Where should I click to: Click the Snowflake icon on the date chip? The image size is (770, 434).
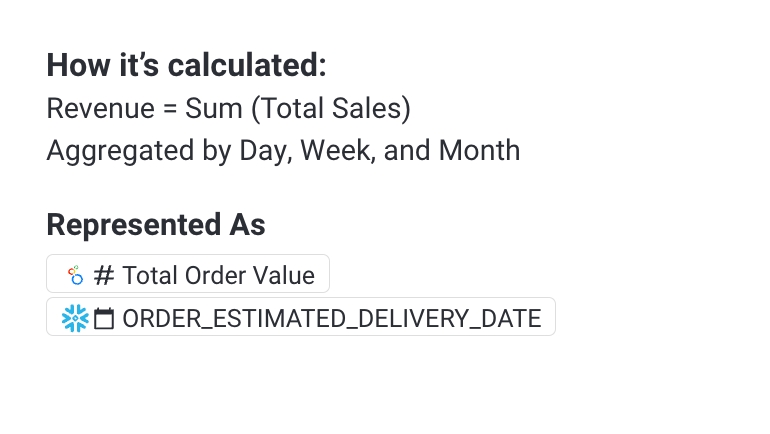75,318
